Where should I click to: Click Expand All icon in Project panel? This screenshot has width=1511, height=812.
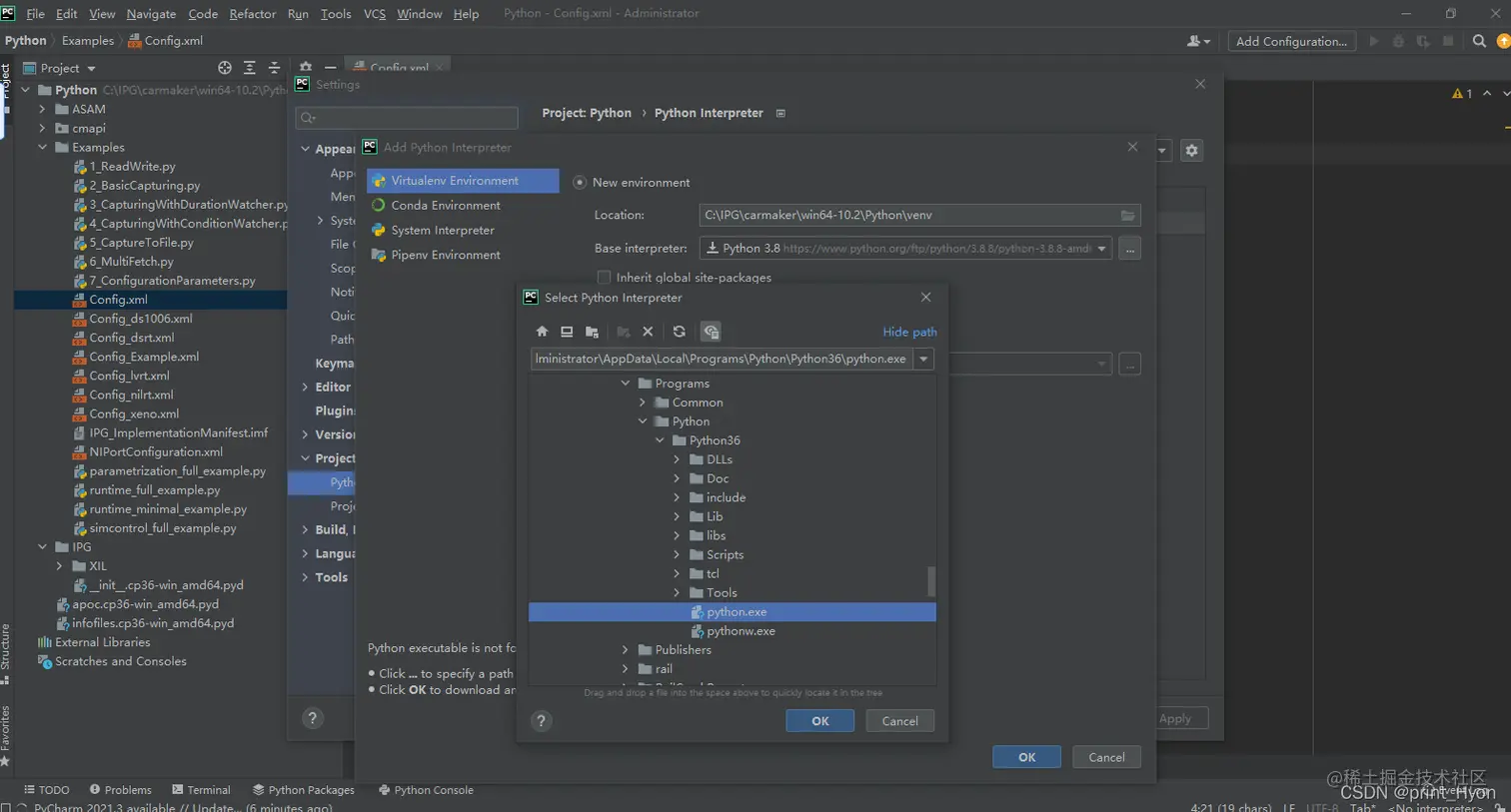pos(250,68)
